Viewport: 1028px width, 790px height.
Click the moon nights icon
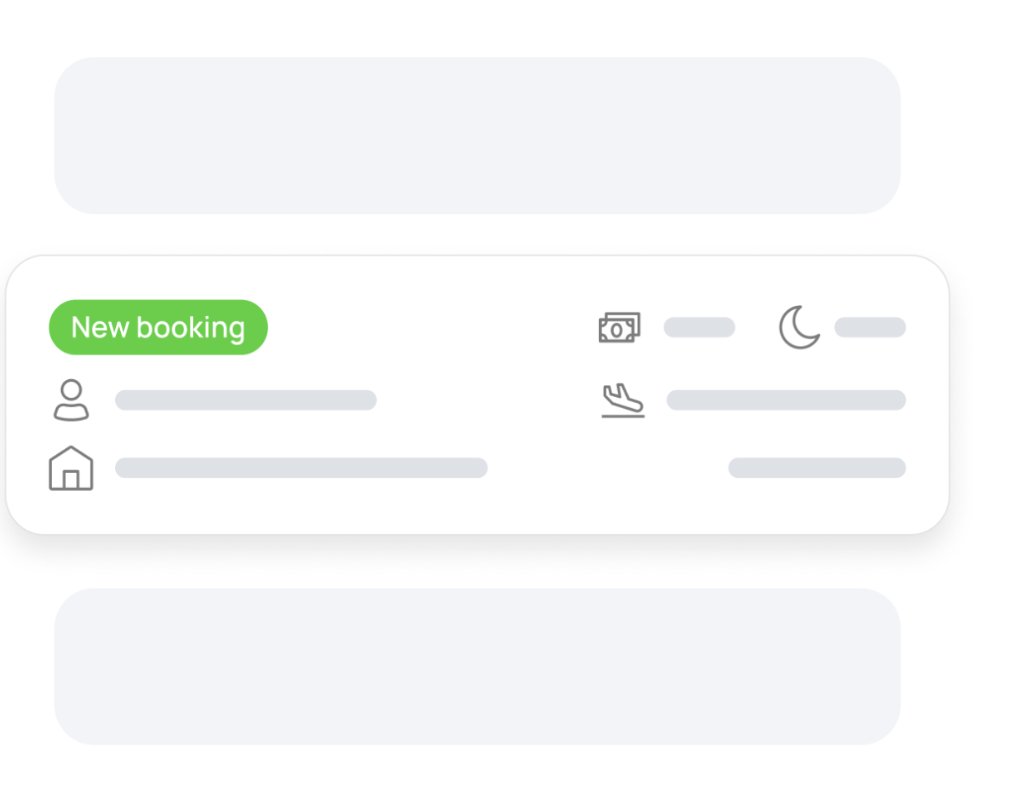tap(799, 327)
